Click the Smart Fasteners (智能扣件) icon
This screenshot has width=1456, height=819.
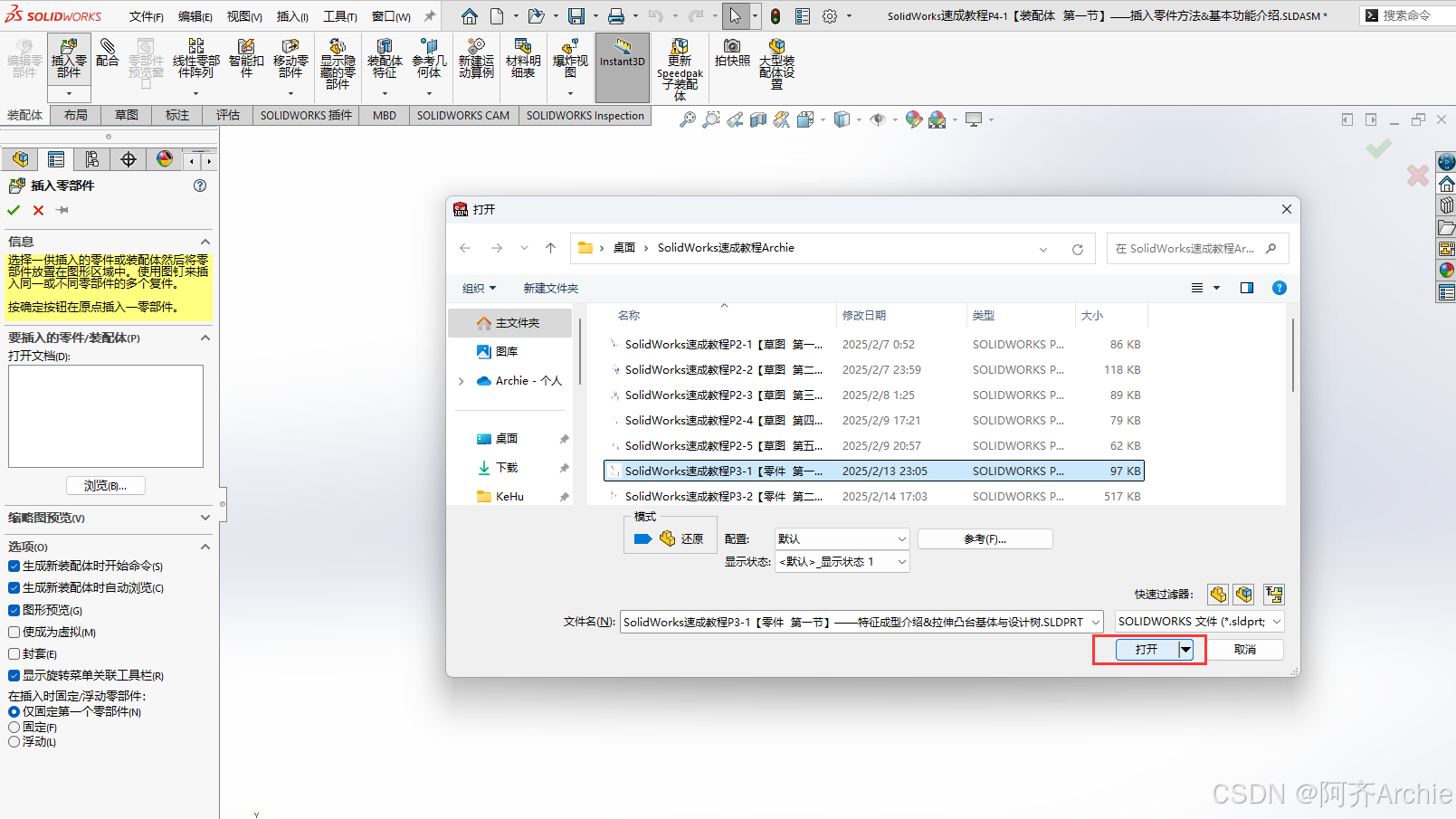tap(246, 59)
